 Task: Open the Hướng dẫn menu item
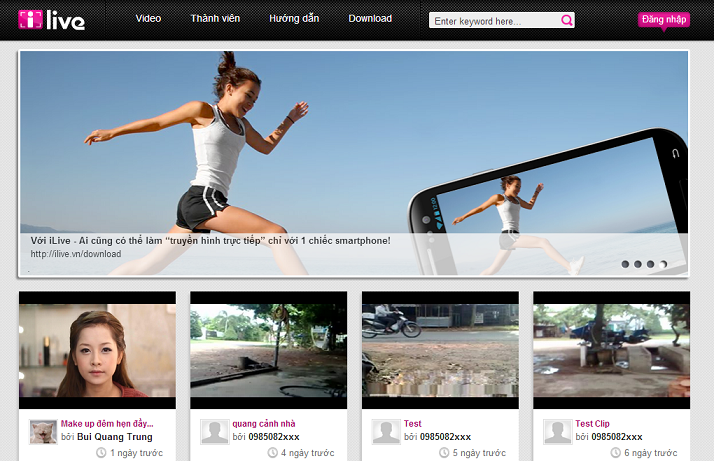294,19
